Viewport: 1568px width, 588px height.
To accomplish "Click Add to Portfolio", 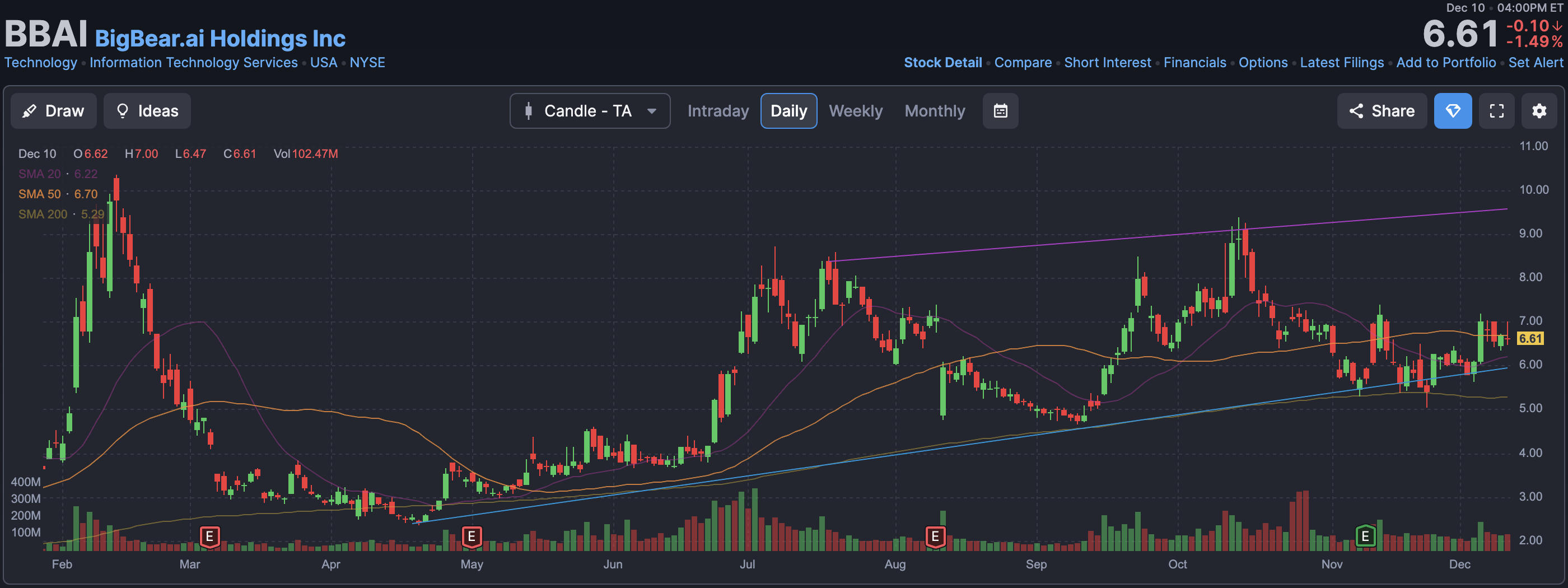I will [1446, 63].
